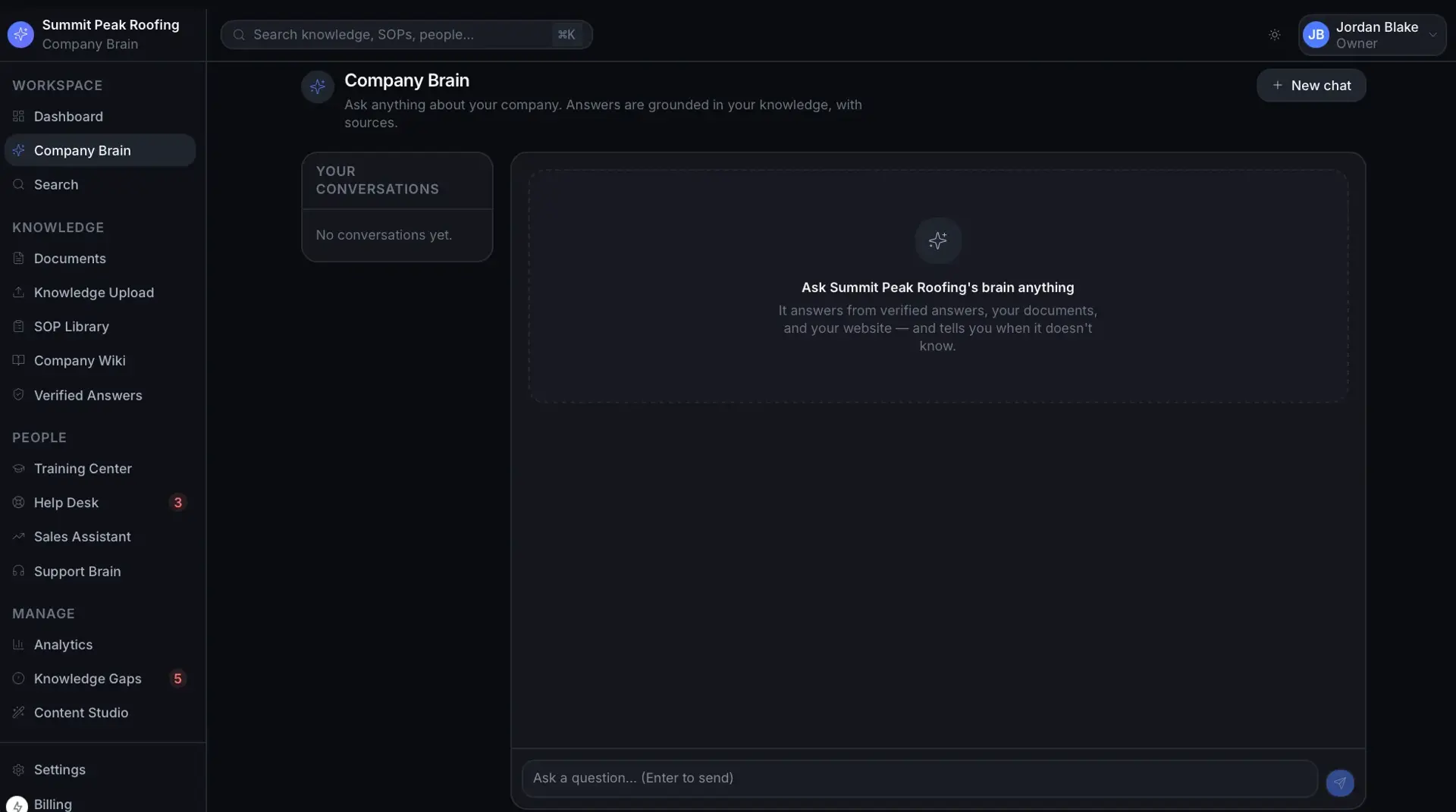Open the Dashboard page

(100, 116)
